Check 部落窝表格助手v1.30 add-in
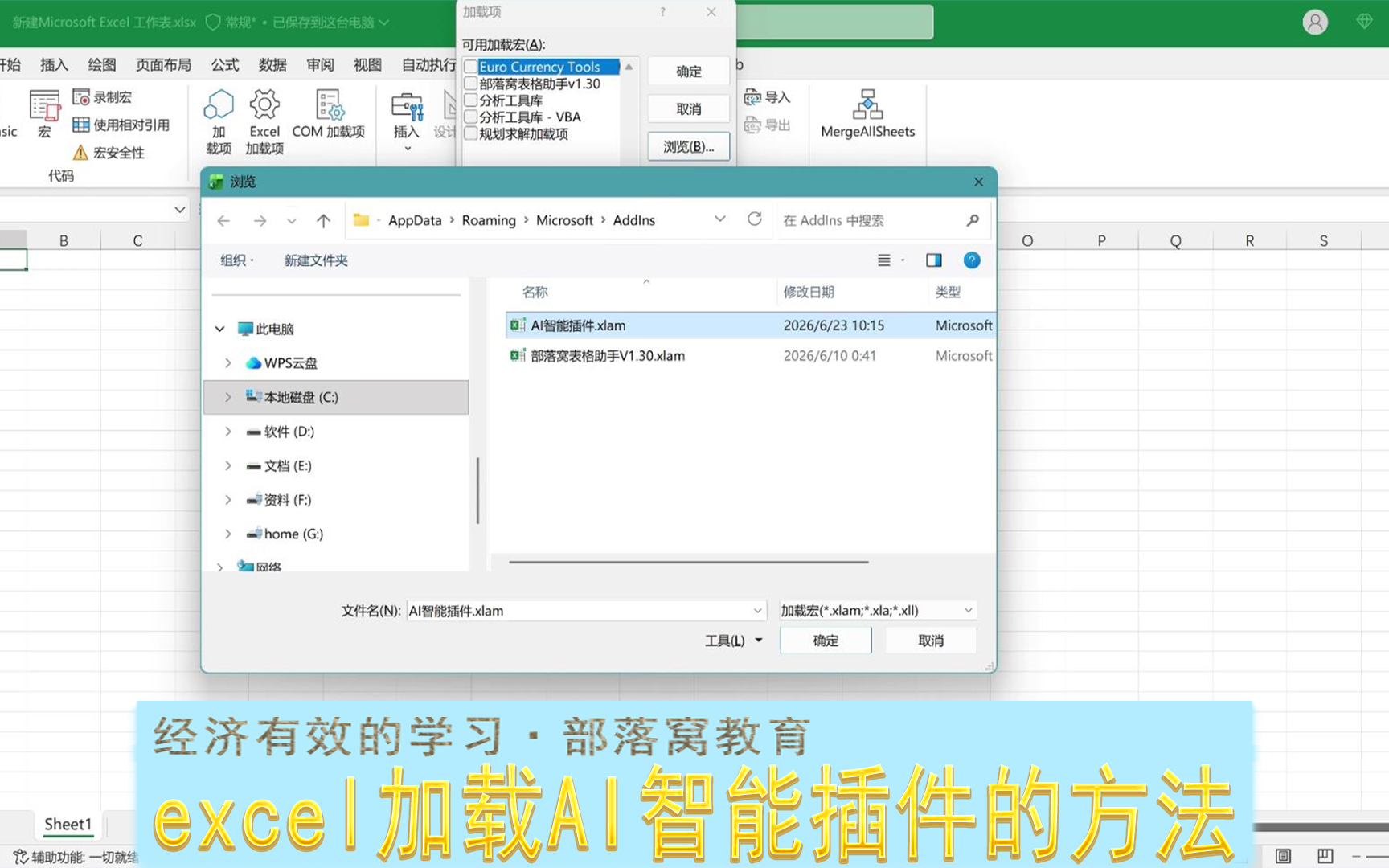1389x868 pixels. [471, 84]
